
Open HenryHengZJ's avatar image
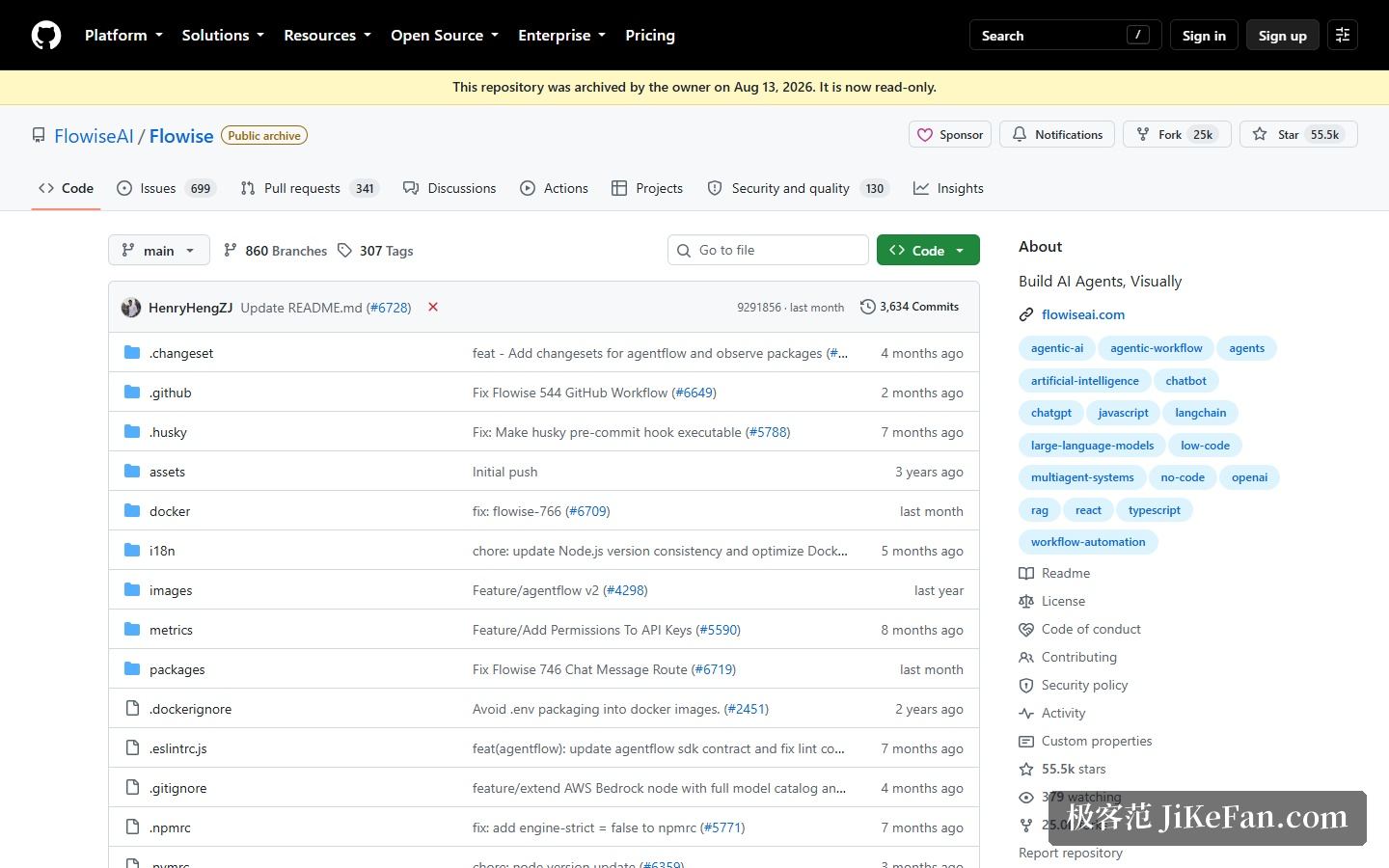131,308
